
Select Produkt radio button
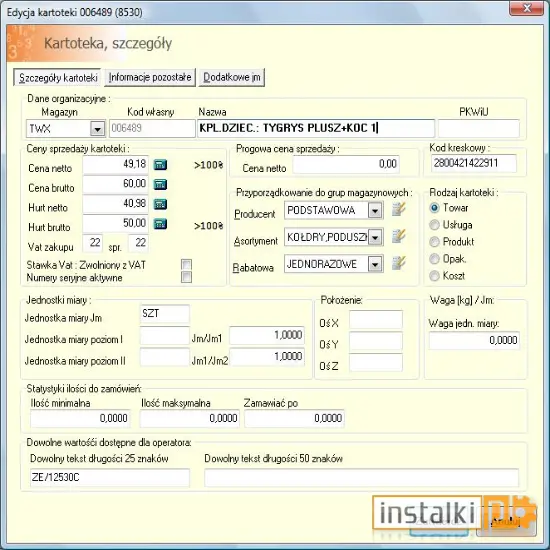tap(434, 241)
